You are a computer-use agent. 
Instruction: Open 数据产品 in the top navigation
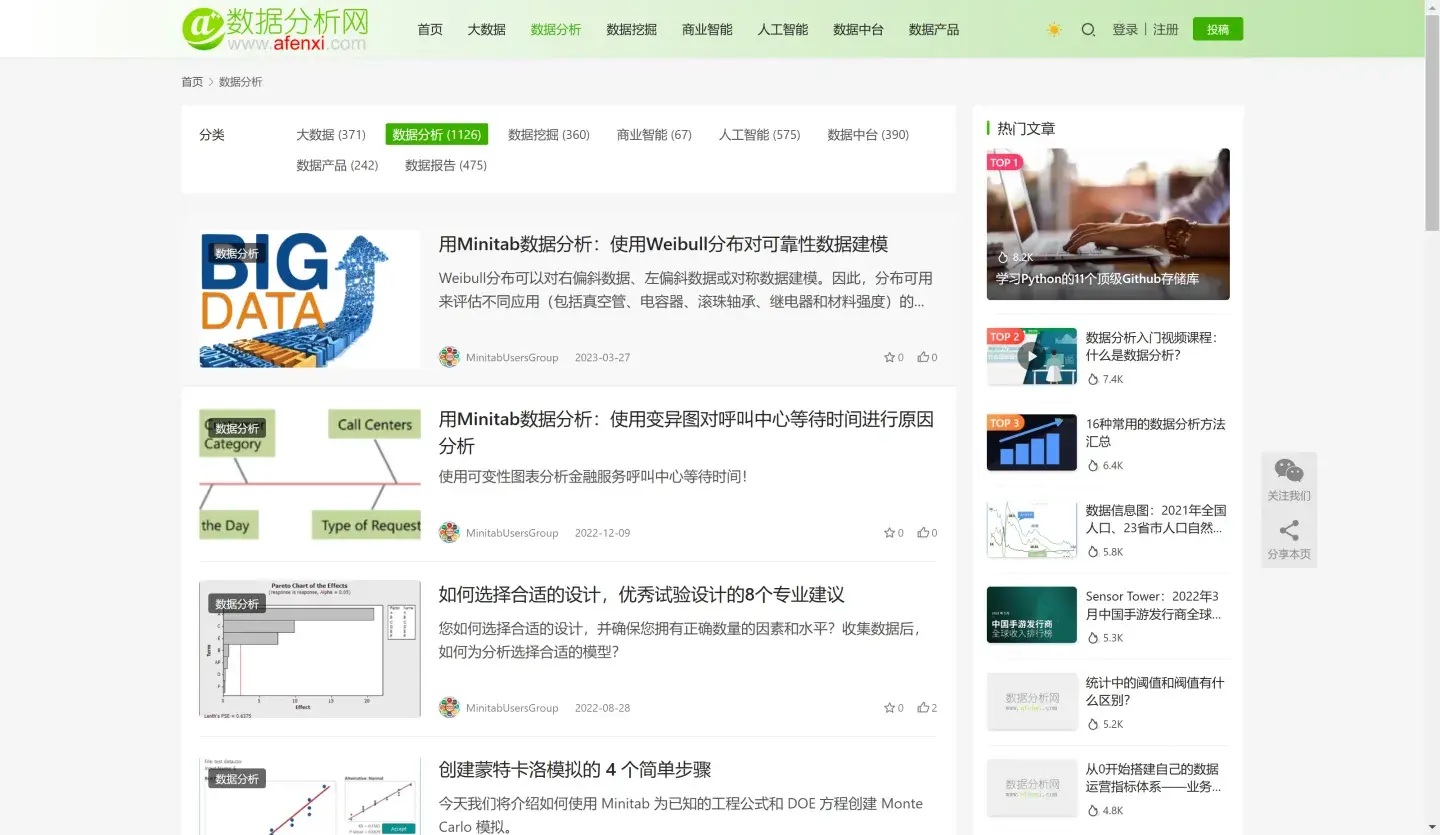coord(934,30)
